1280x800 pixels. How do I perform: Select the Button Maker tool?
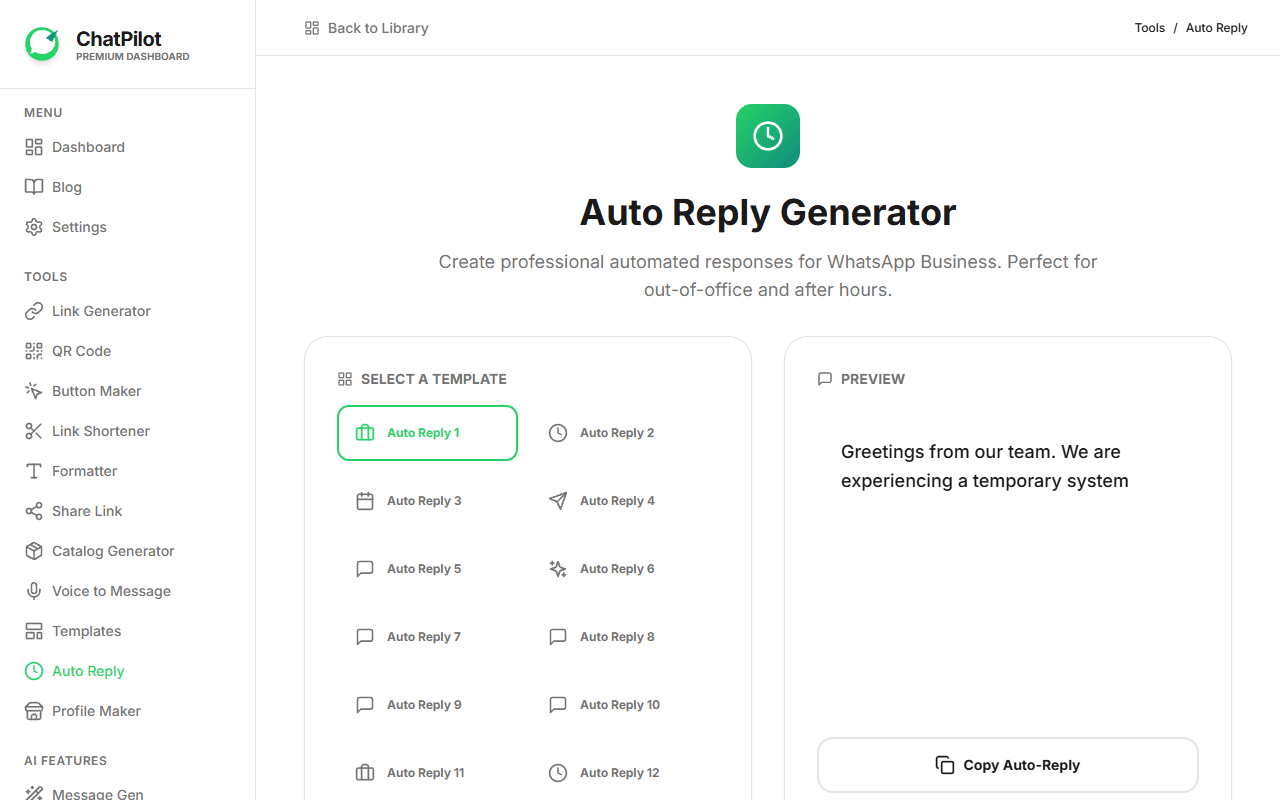pyautogui.click(x=98, y=391)
